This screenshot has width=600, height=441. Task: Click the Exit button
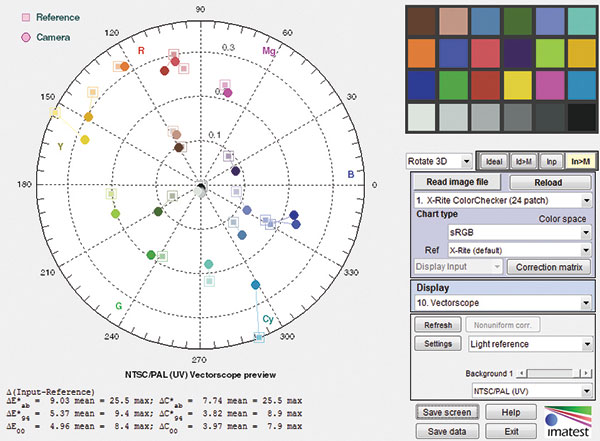pos(511,431)
